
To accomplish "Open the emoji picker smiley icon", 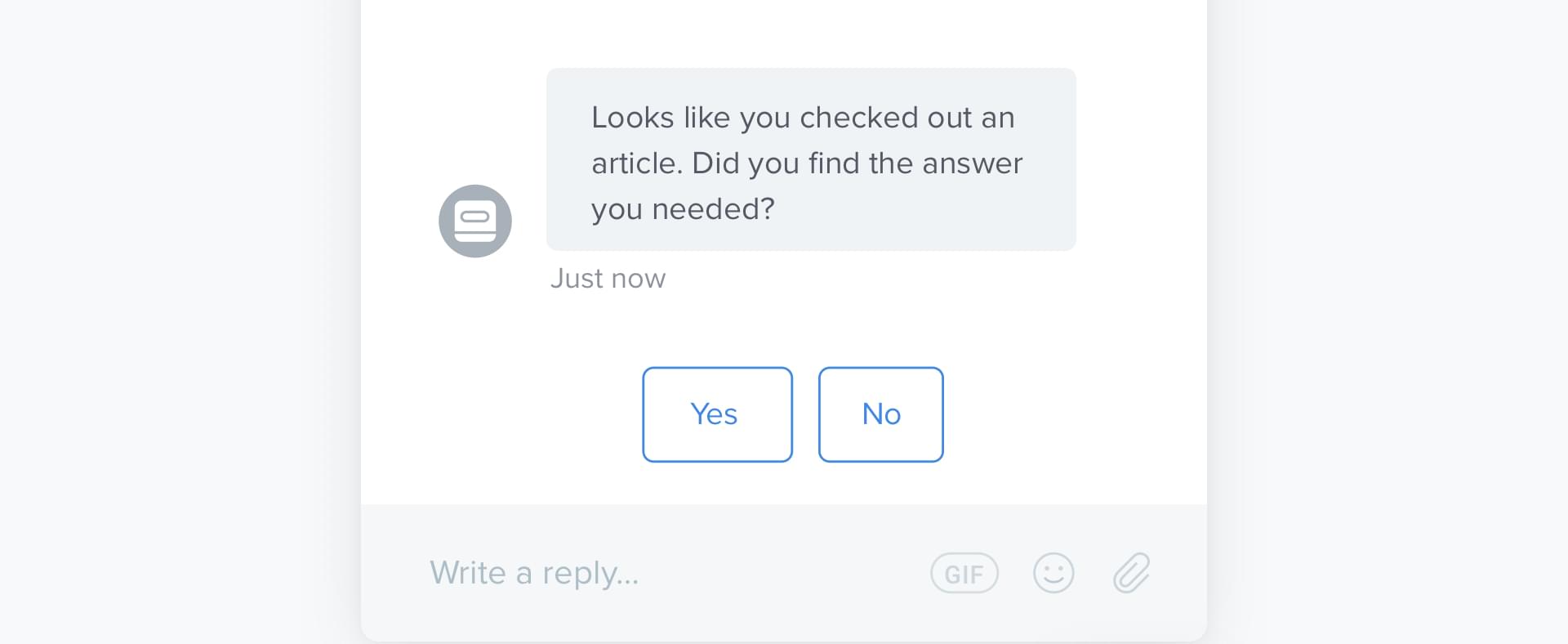I will (1053, 573).
